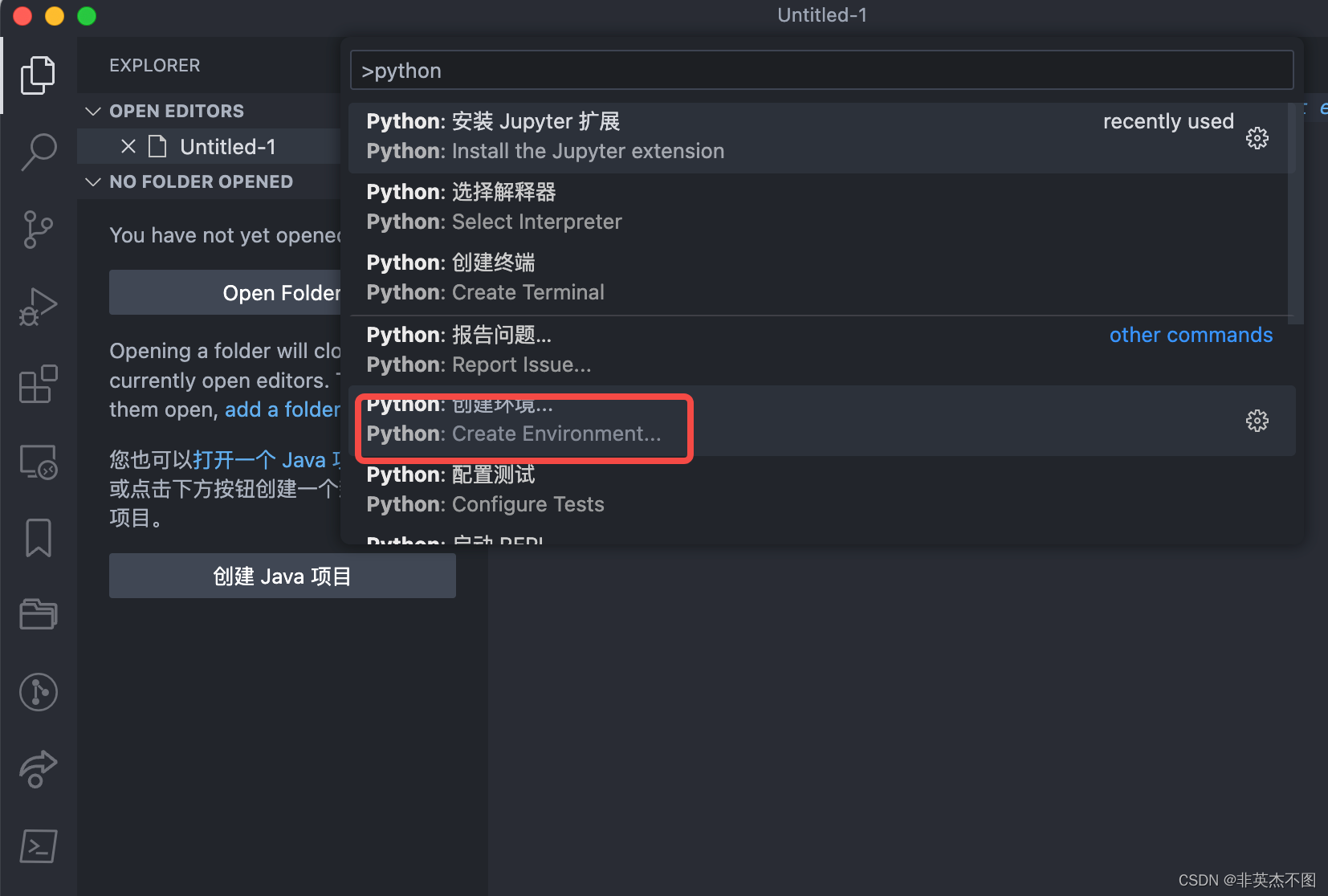Click gear icon for Install Jupyter extension command
This screenshot has width=1328, height=896.
pyautogui.click(x=1257, y=138)
